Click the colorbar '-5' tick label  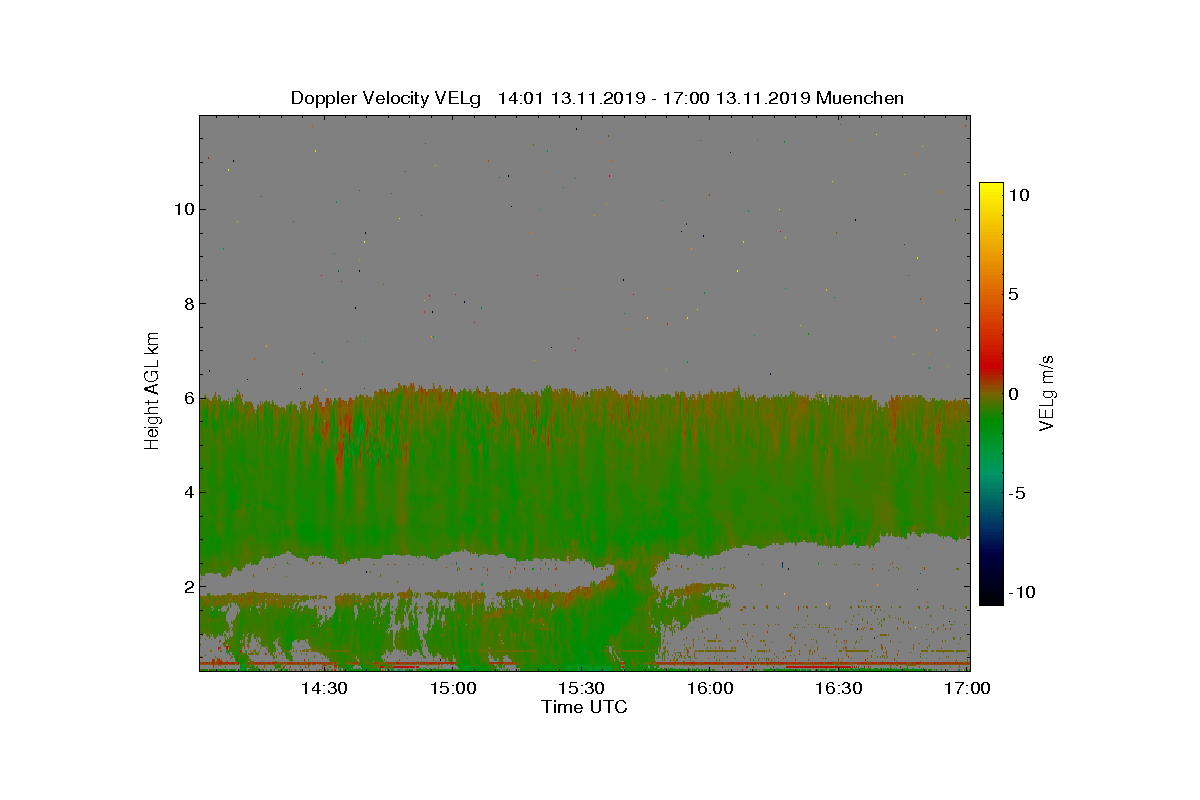tap(1015, 493)
